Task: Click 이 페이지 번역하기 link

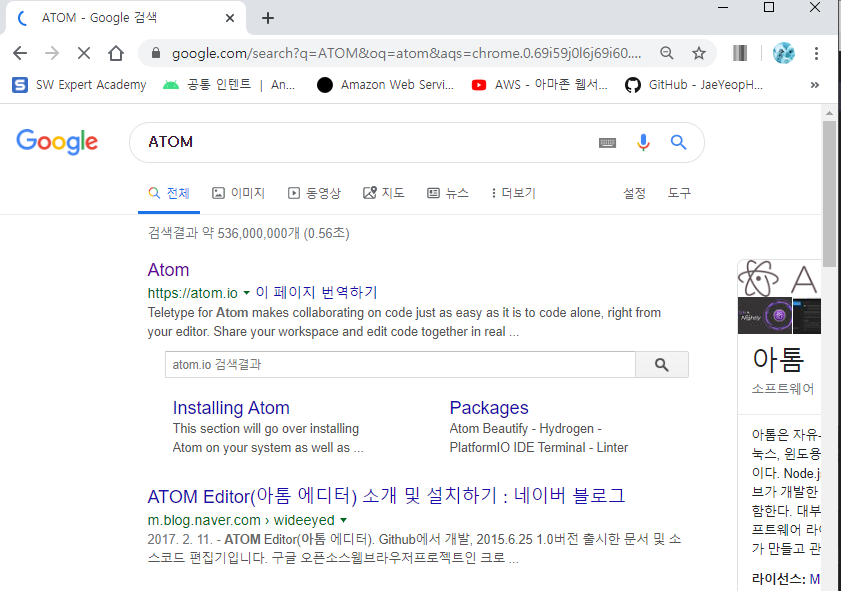Action: [x=316, y=292]
